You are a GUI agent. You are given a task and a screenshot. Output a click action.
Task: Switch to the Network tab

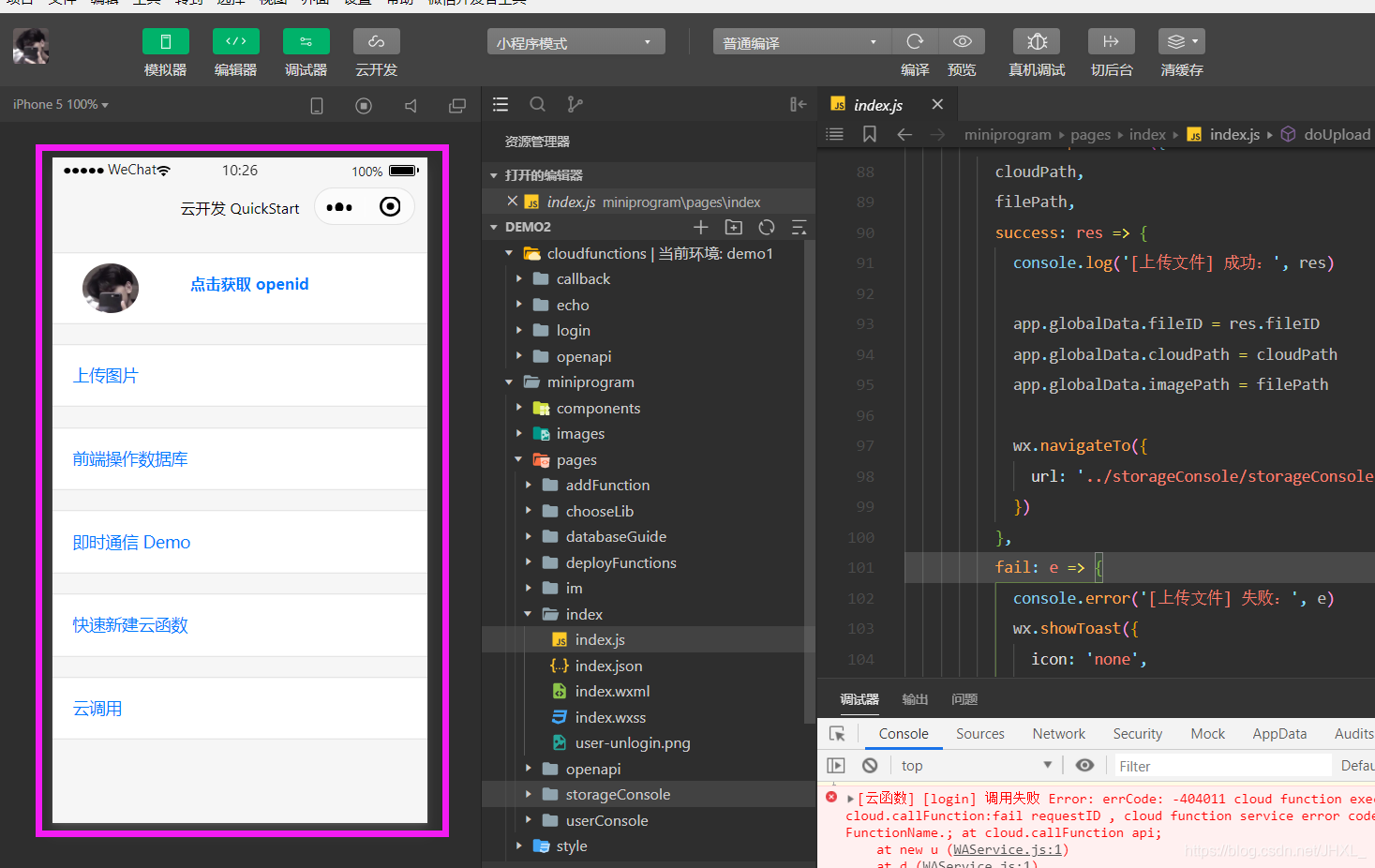click(x=1058, y=734)
